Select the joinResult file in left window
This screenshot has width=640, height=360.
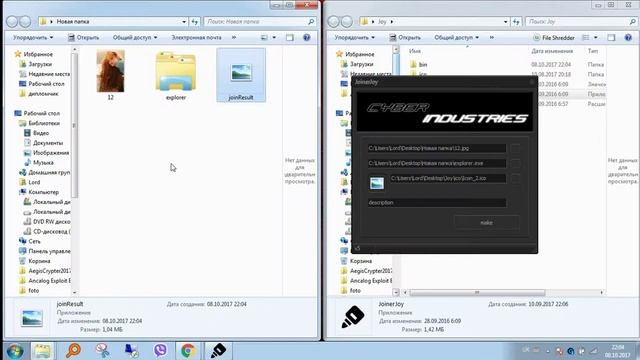click(x=241, y=75)
